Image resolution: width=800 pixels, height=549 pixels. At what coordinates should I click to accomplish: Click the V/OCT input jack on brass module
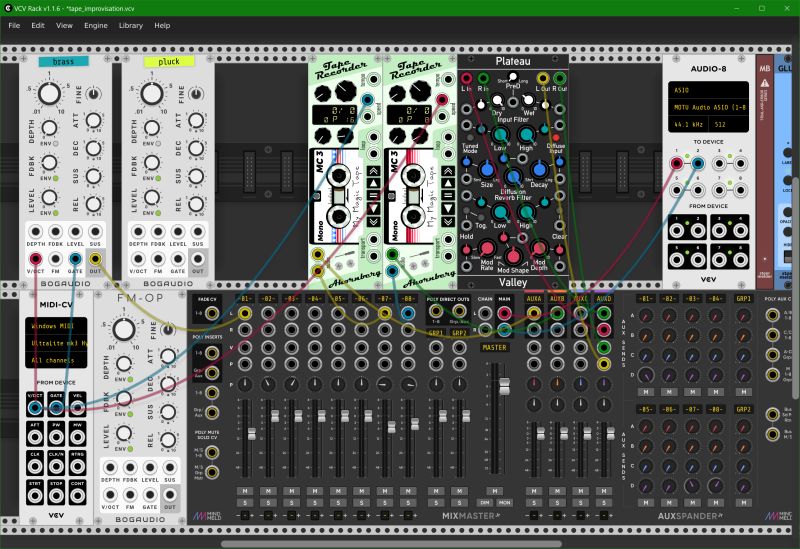point(35,259)
